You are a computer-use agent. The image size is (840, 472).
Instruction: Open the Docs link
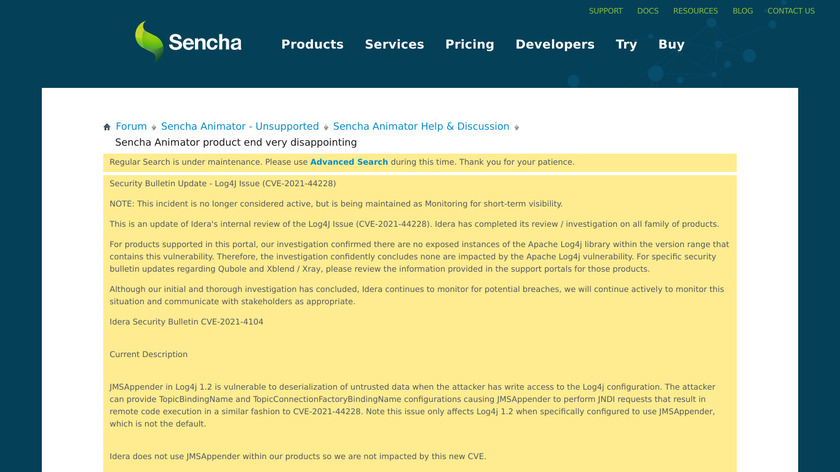[648, 11]
